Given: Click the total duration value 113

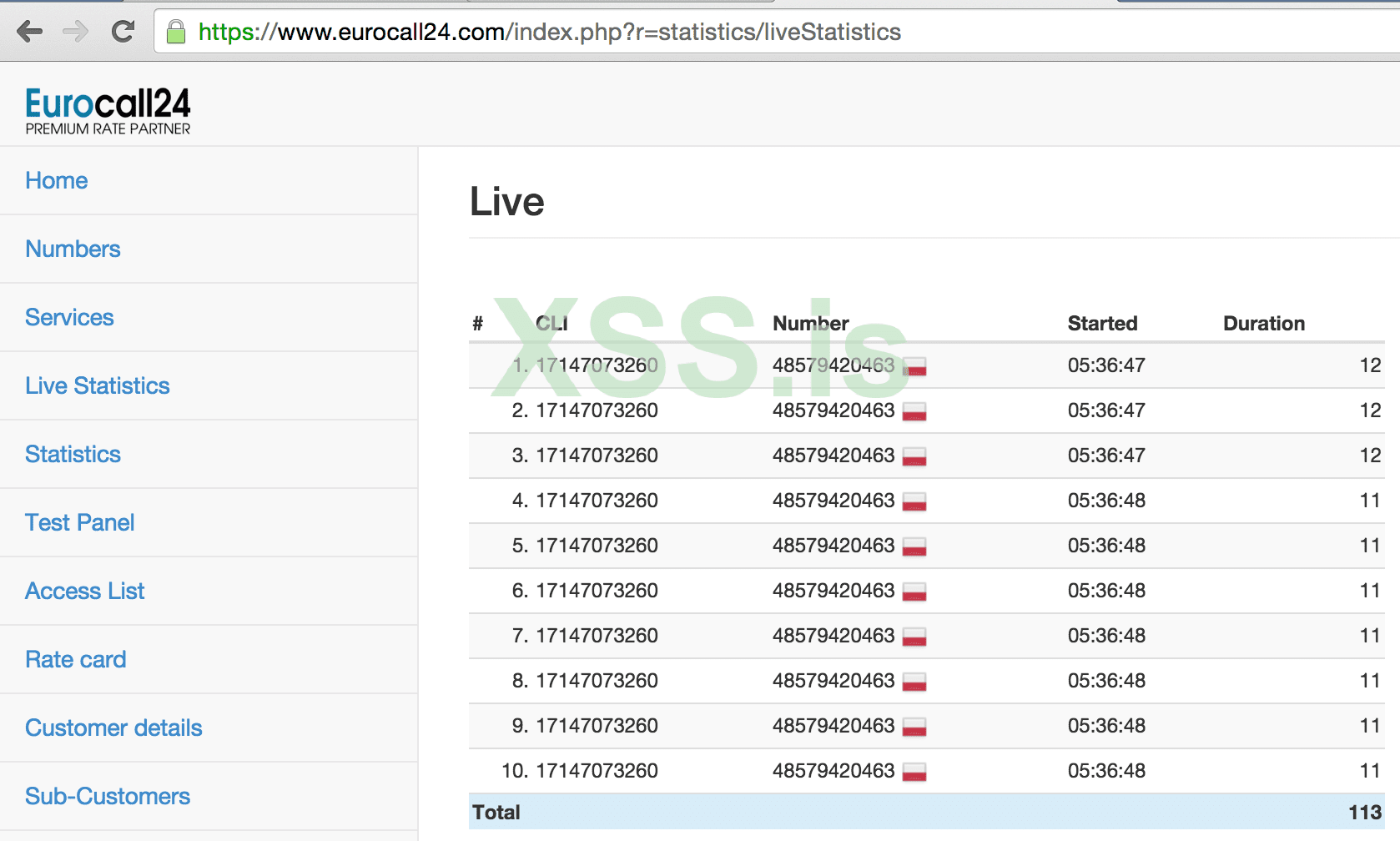Looking at the screenshot, I should point(1365,813).
